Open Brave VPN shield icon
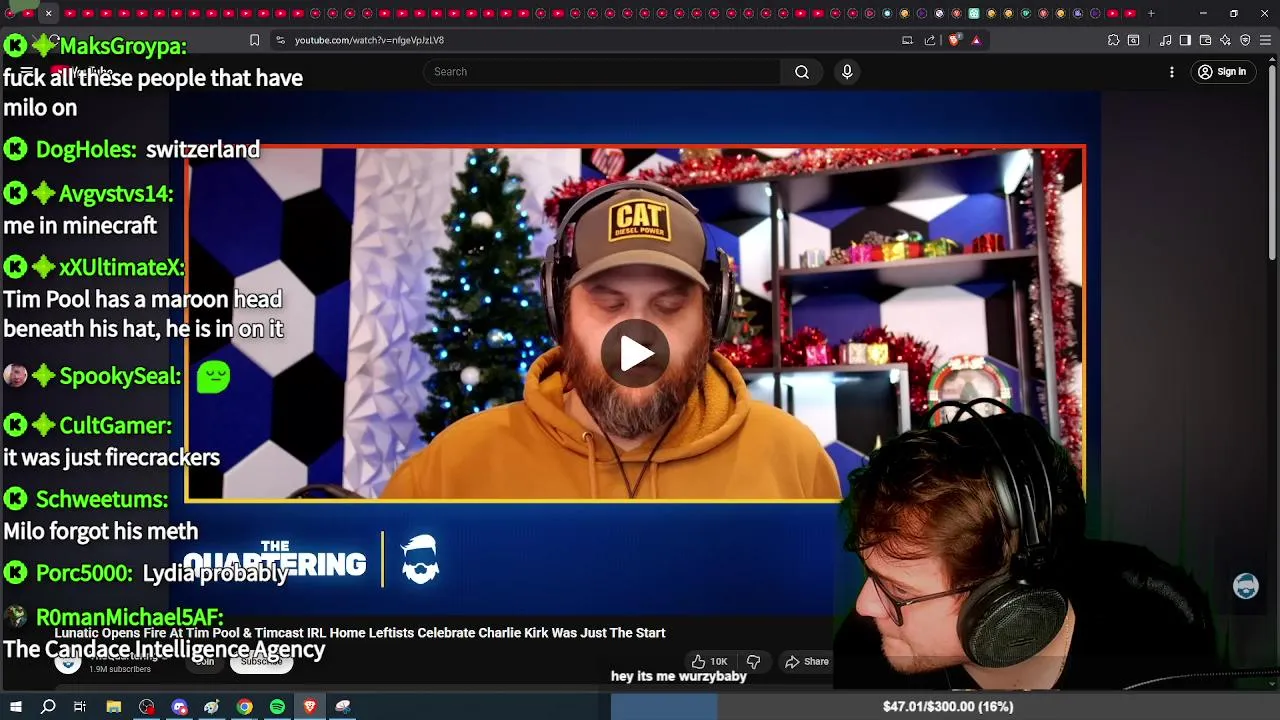The height and width of the screenshot is (720, 1280). pyautogui.click(x=1245, y=40)
